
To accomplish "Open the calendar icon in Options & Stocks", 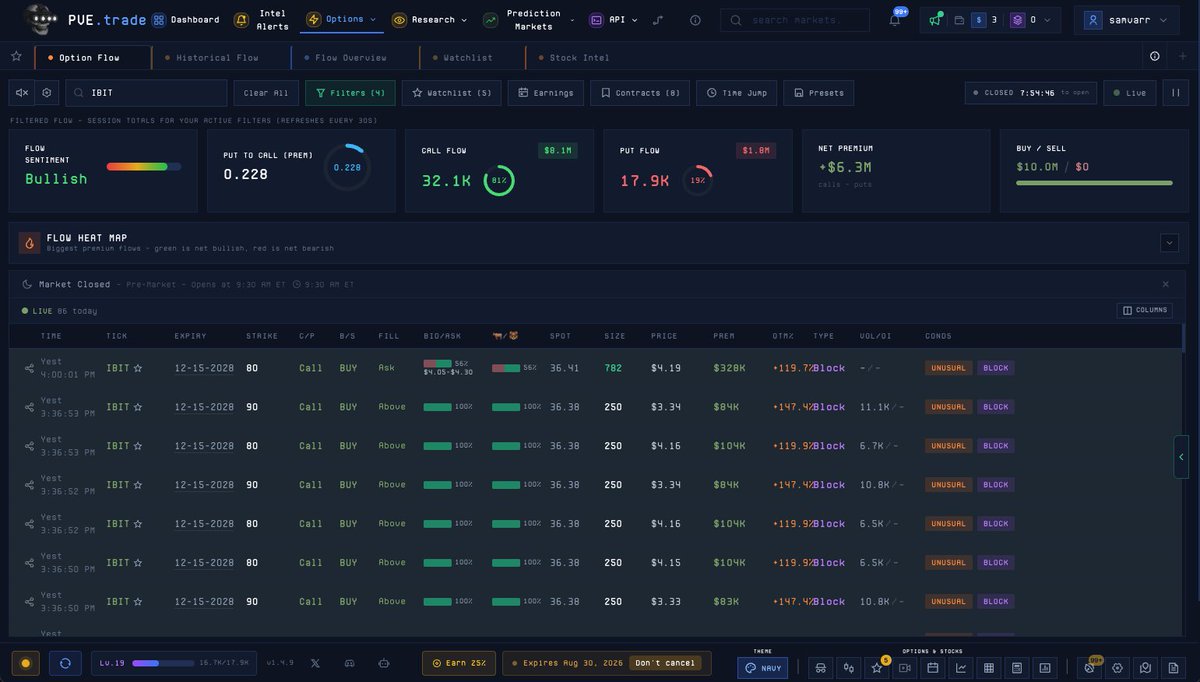I will click(933, 668).
